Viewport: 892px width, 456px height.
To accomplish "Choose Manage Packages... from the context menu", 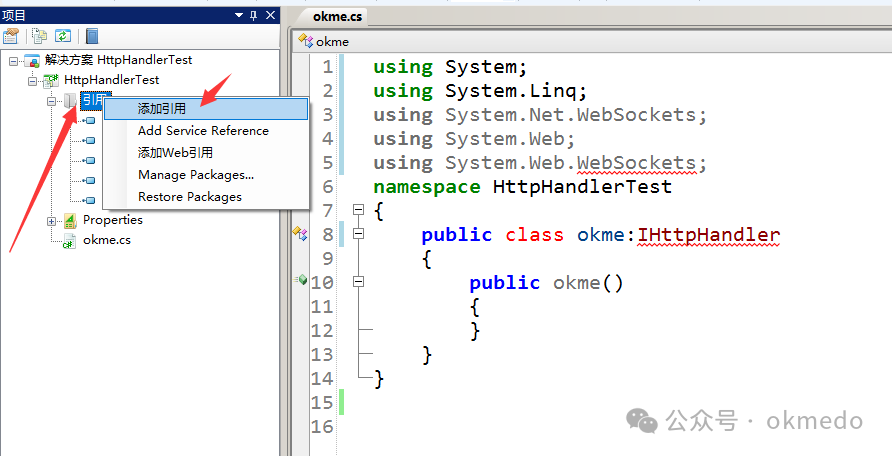I will [206, 175].
